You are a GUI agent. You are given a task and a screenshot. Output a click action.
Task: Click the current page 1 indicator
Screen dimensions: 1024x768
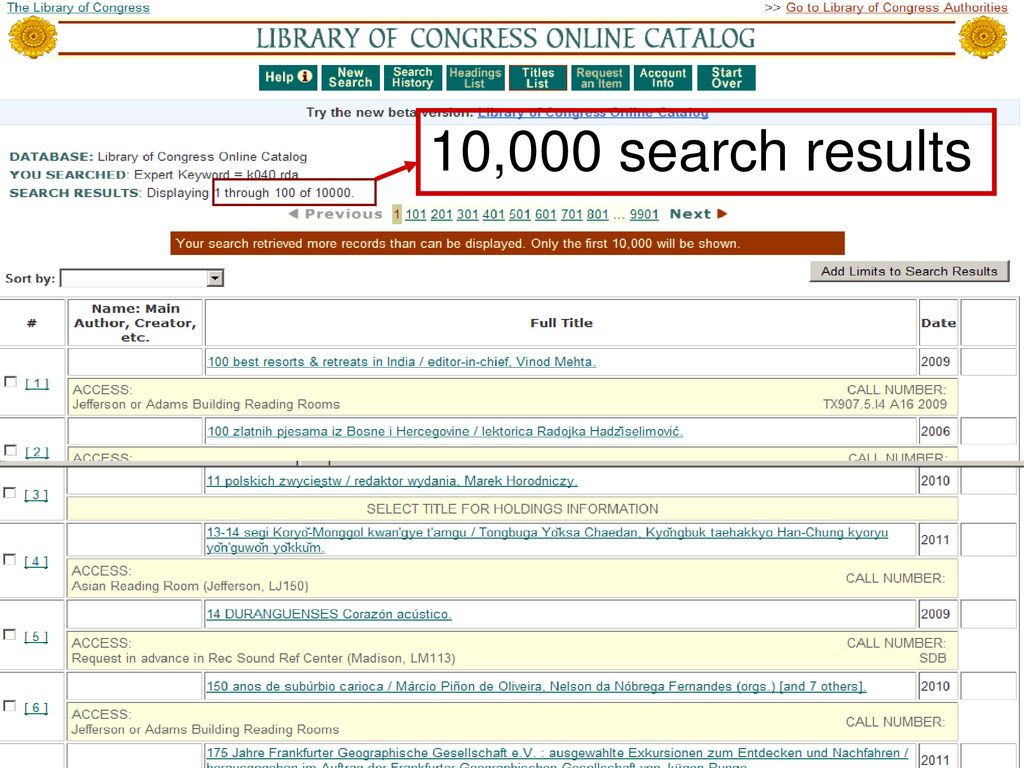point(396,214)
